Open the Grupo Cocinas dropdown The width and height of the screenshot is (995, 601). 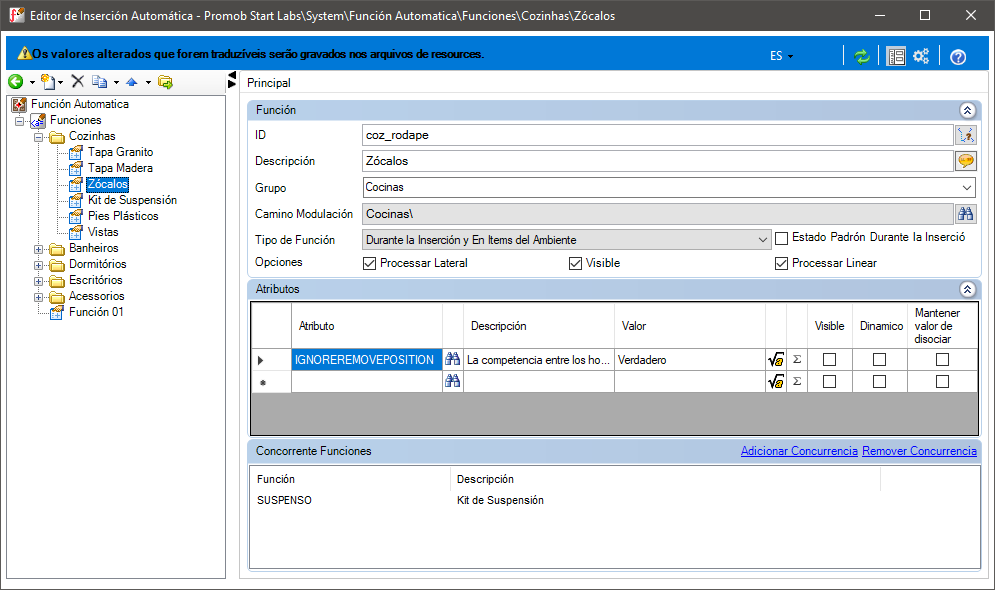point(966,188)
